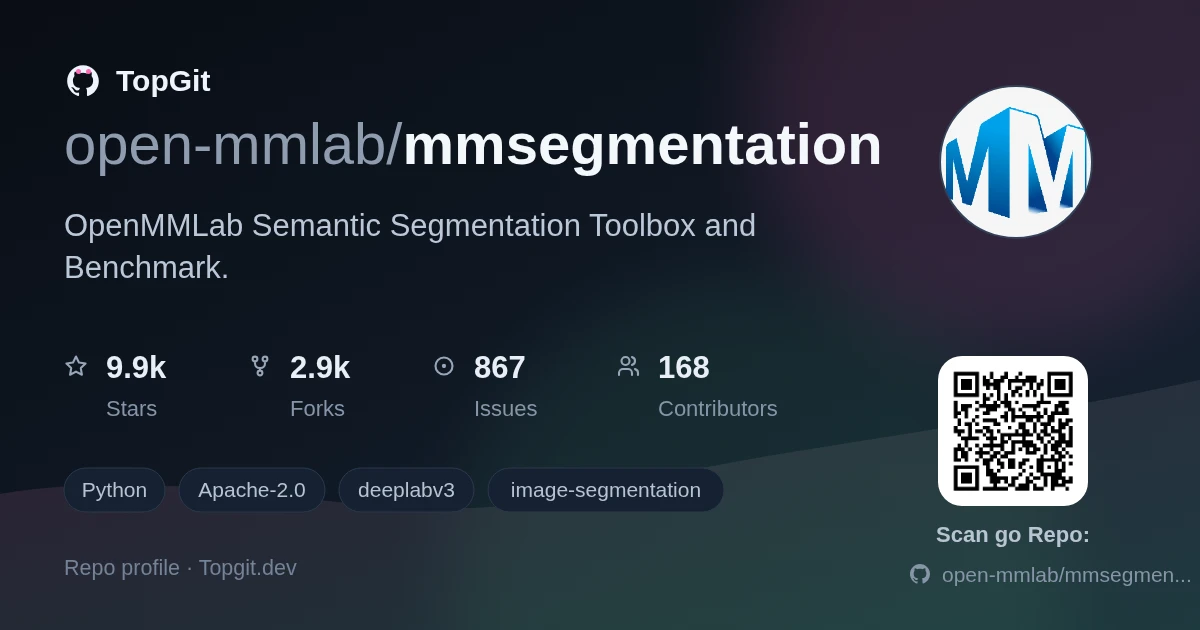
Task: Click the open-mmlab/ owner name in title
Action: pos(233,146)
